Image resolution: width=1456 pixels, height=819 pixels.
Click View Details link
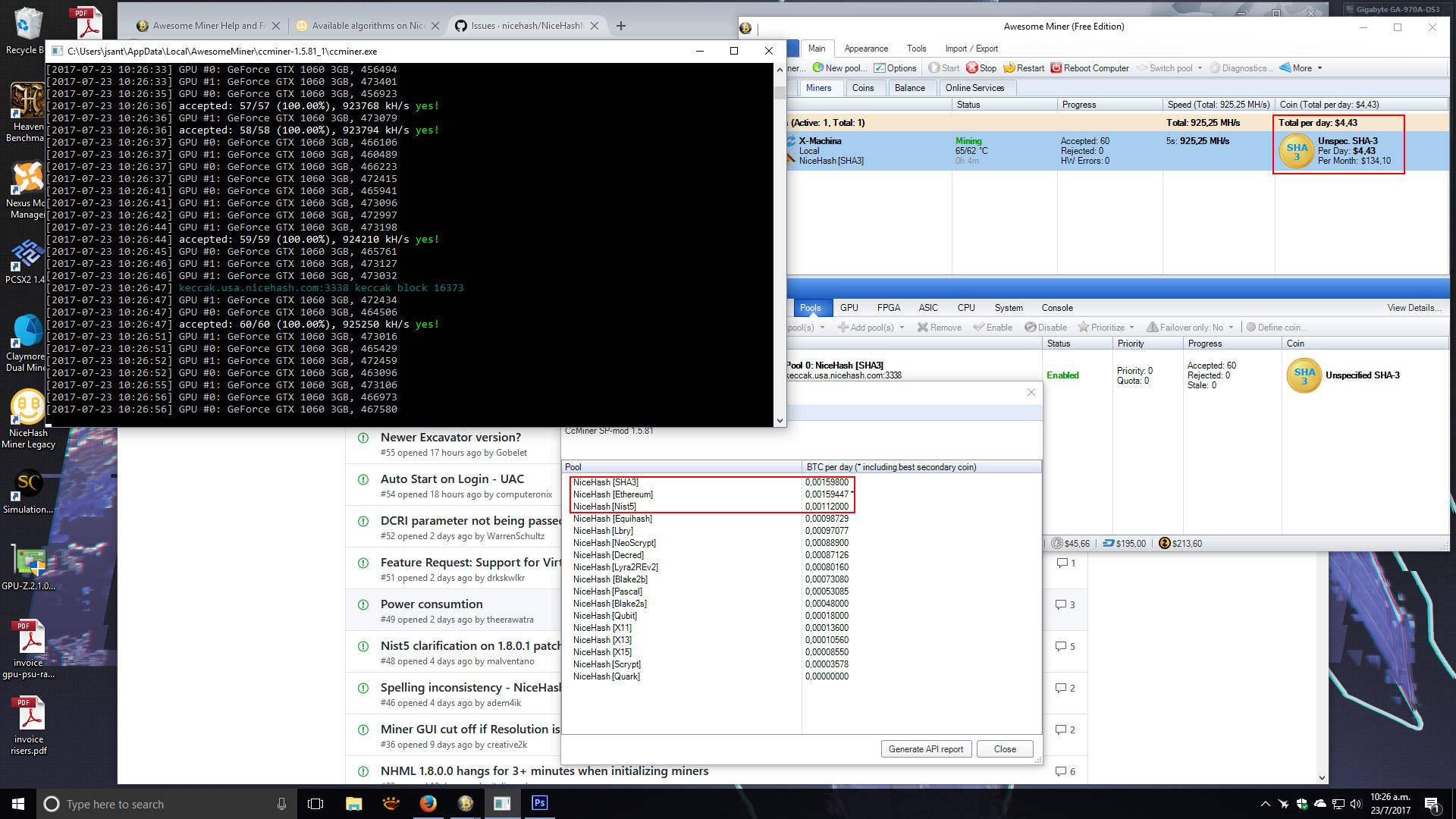tap(1414, 308)
